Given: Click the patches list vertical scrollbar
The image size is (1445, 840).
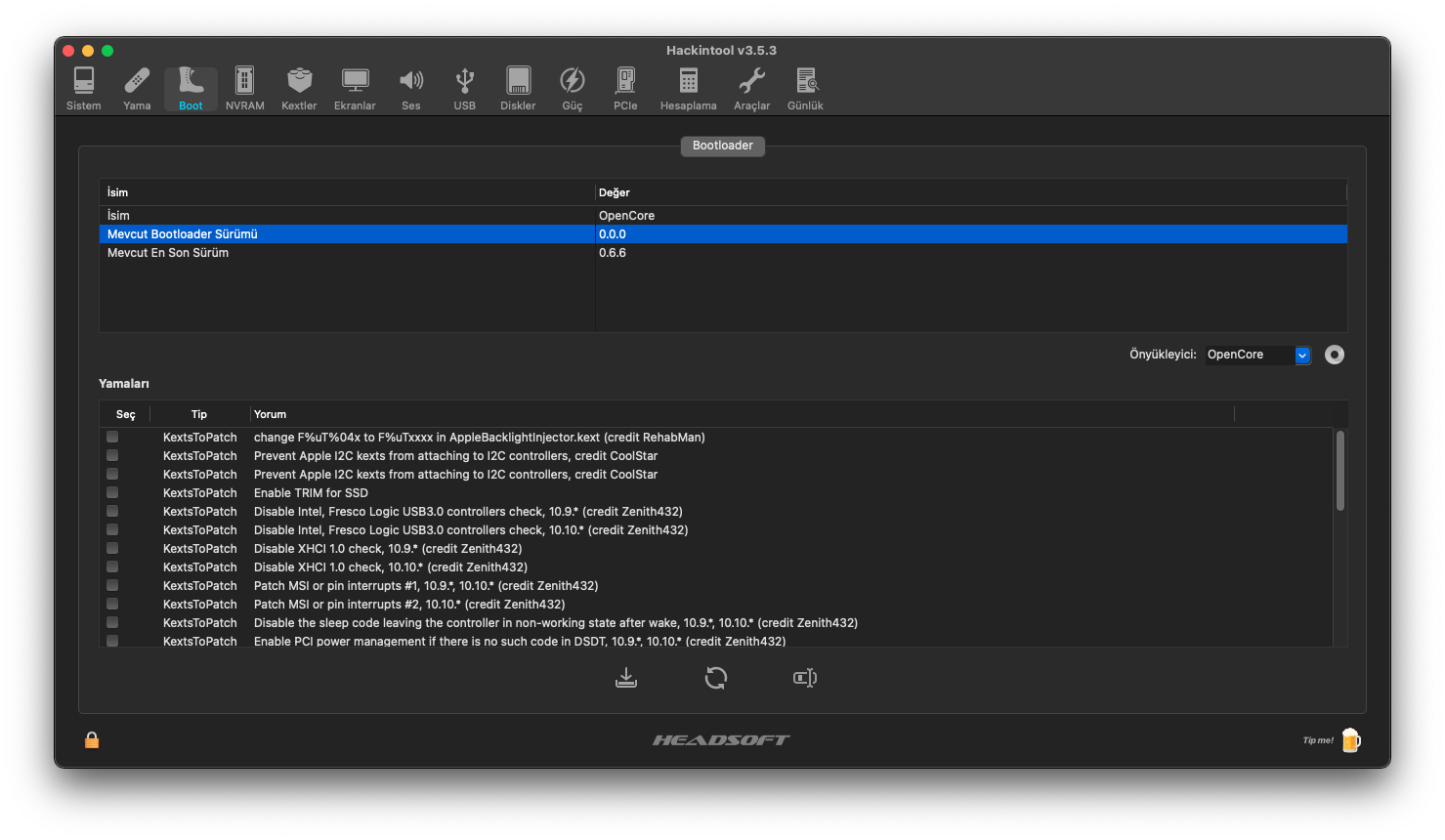Looking at the screenshot, I should 1340,471.
